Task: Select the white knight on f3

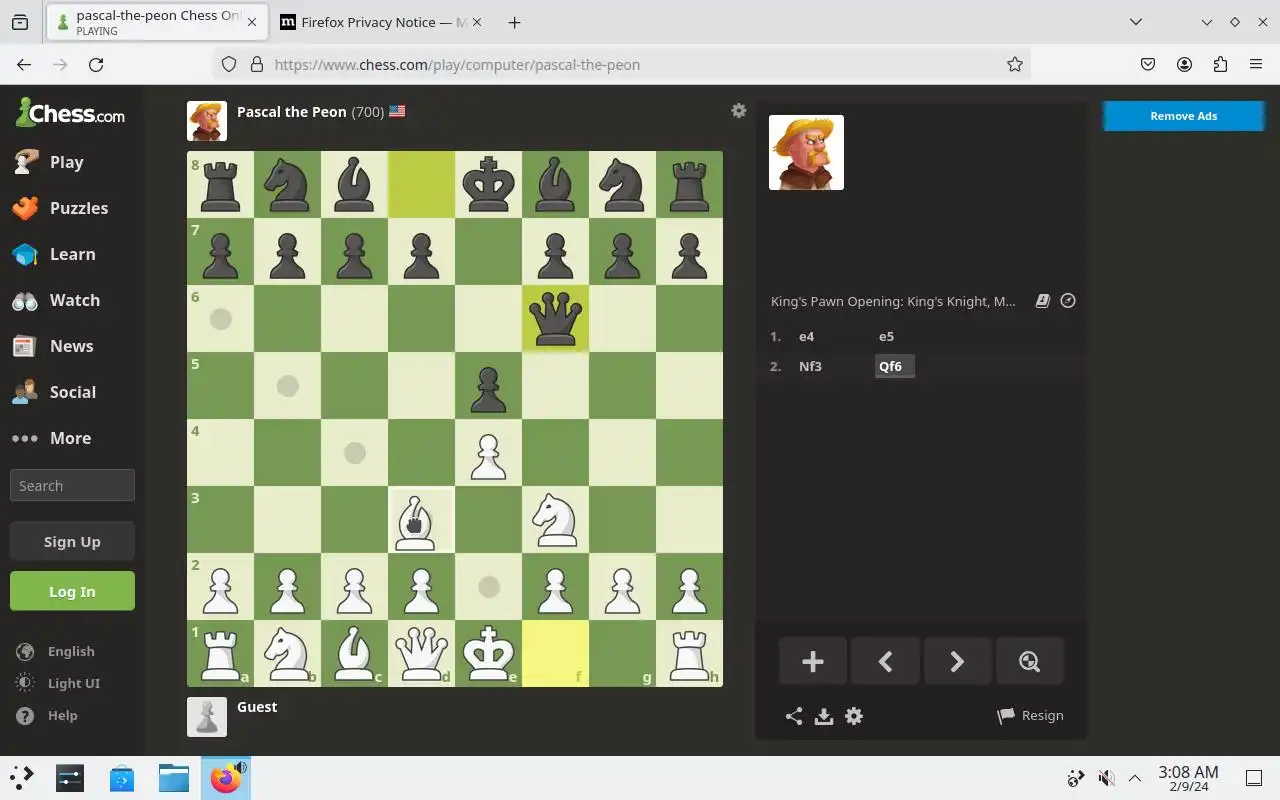Action: click(x=555, y=519)
